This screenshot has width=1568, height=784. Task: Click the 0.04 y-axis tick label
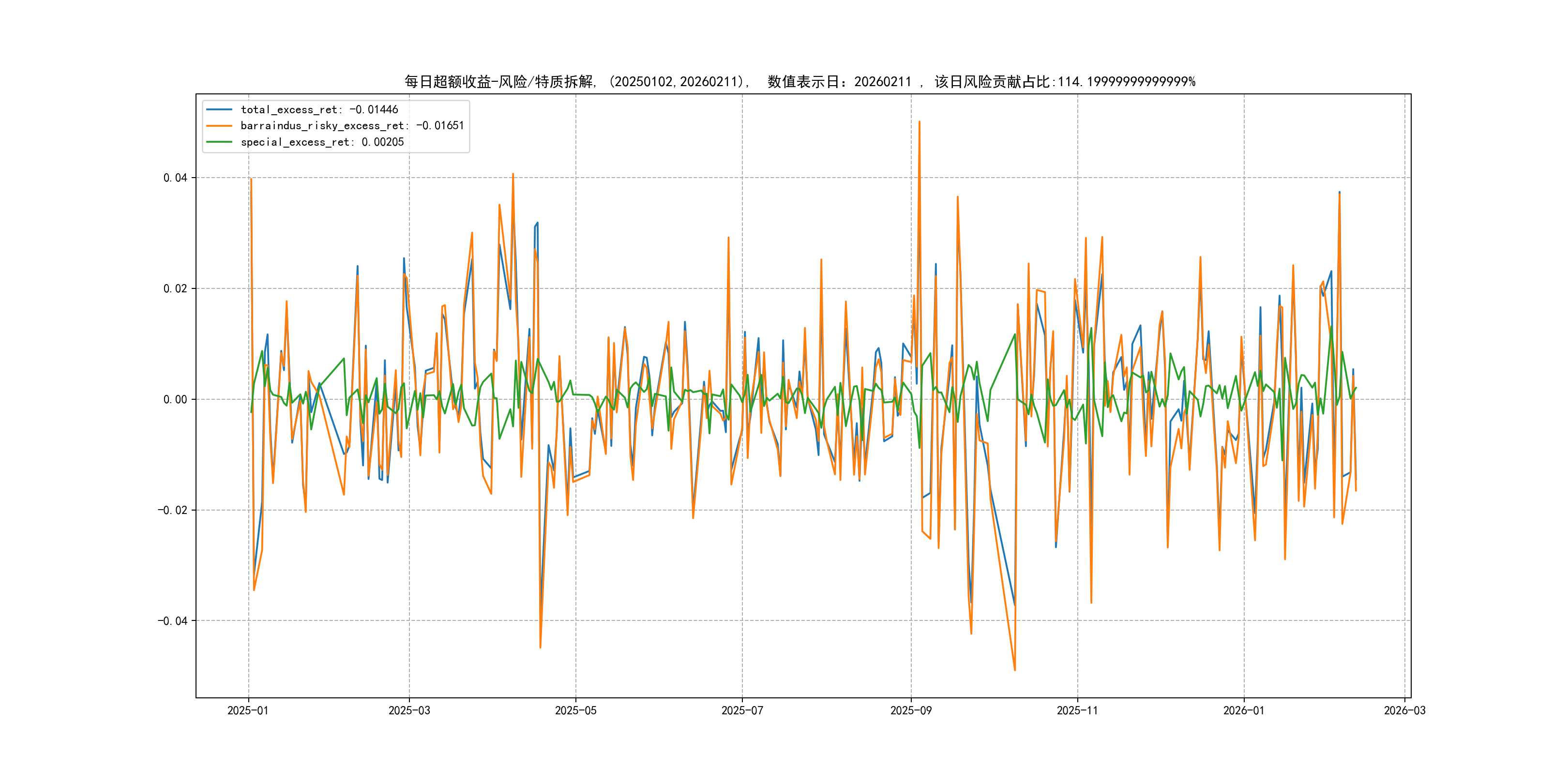tap(175, 178)
